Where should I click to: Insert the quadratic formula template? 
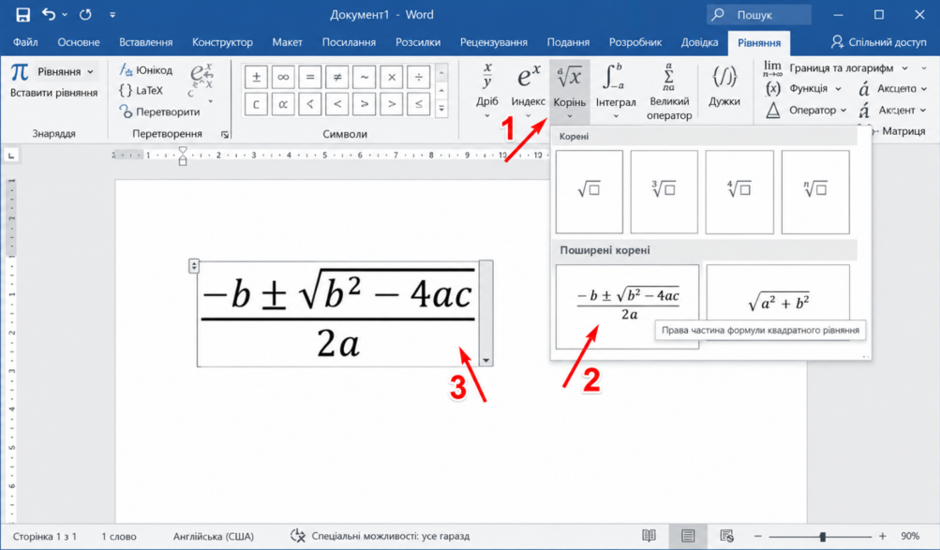(x=627, y=306)
